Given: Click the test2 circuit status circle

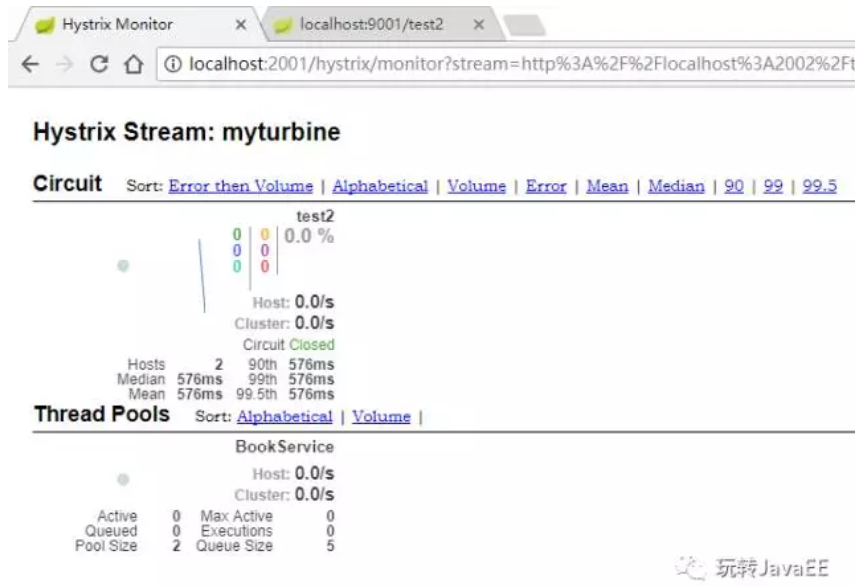Looking at the screenshot, I should 124,264.
